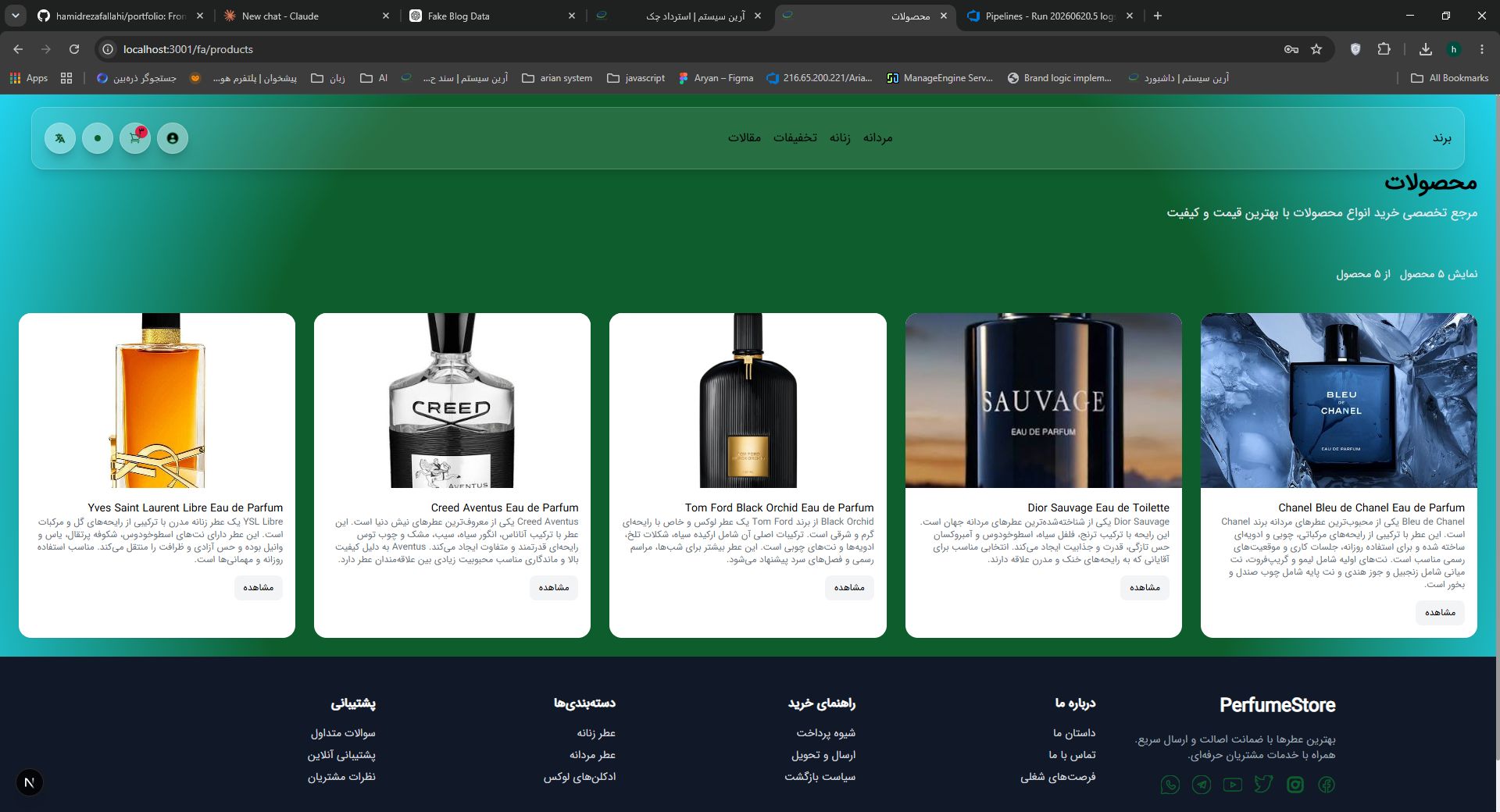The width and height of the screenshot is (1500, 812).
Task: Expand the tab search dropdown chevron
Action: coord(15,16)
